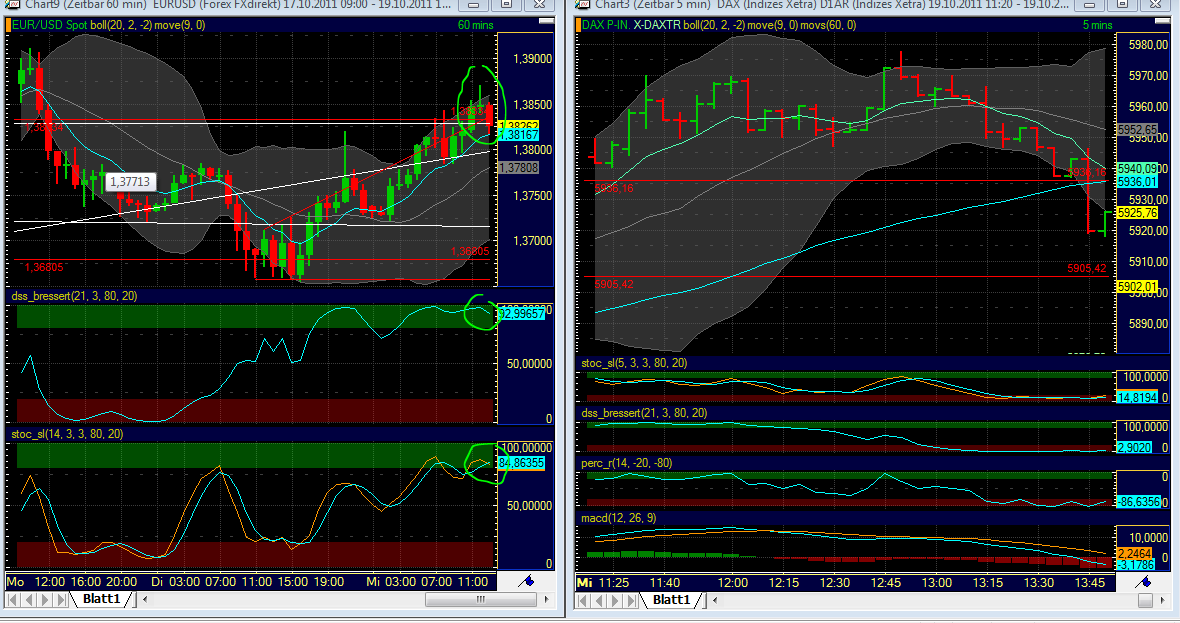The height and width of the screenshot is (623, 1180).
Task: Click the 60 mins timeframe label
Action: (476, 22)
